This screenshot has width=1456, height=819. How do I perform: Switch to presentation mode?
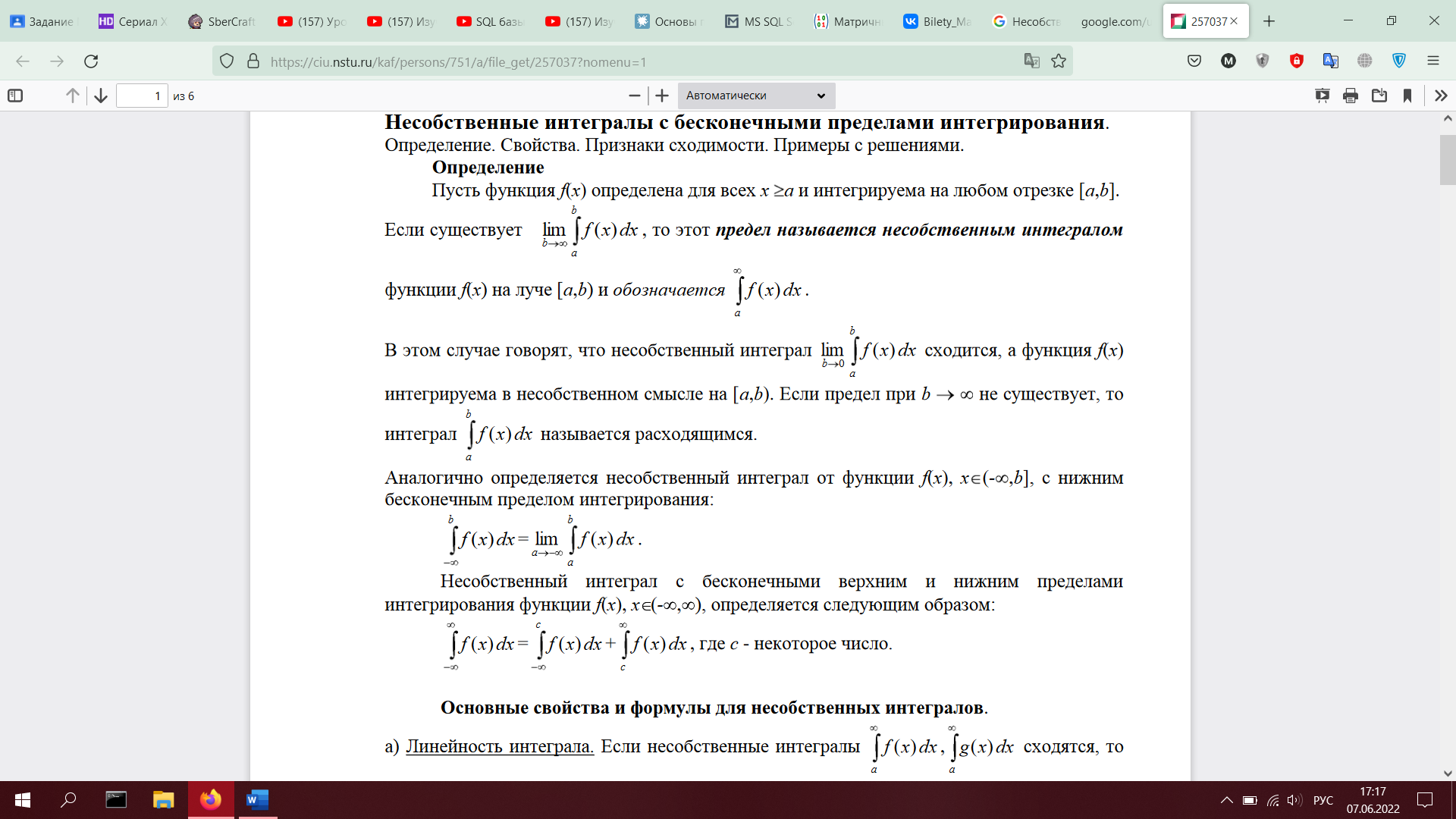[x=1323, y=96]
